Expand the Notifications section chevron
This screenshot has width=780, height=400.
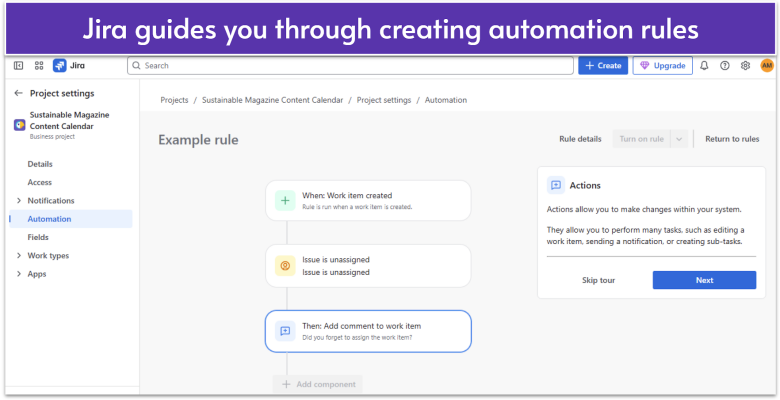pos(19,200)
